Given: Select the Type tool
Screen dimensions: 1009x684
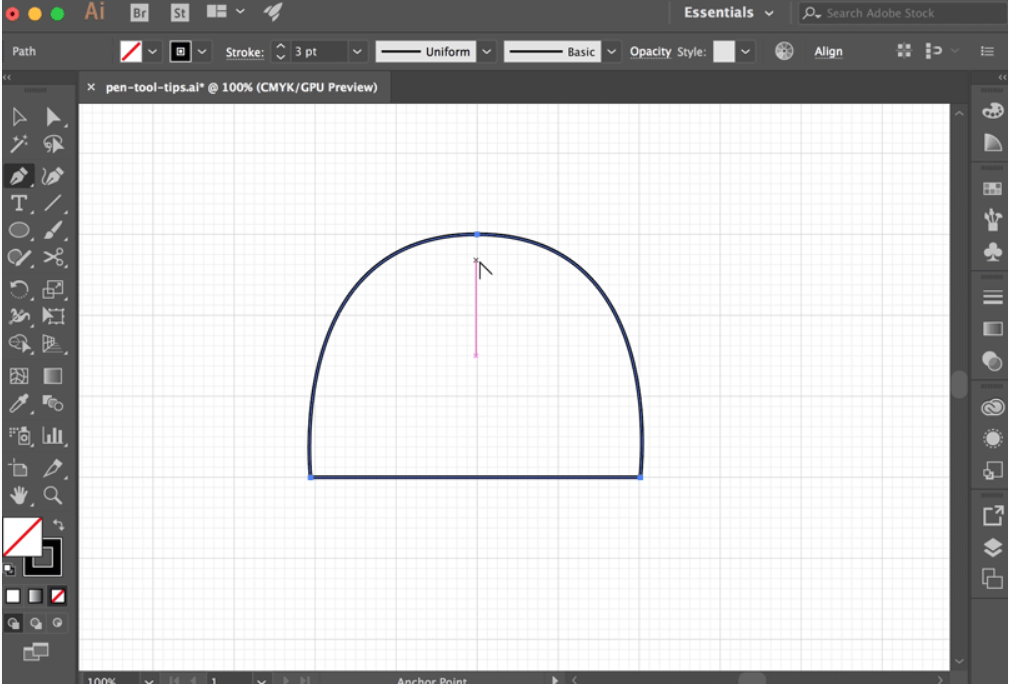Looking at the screenshot, I should pos(18,204).
